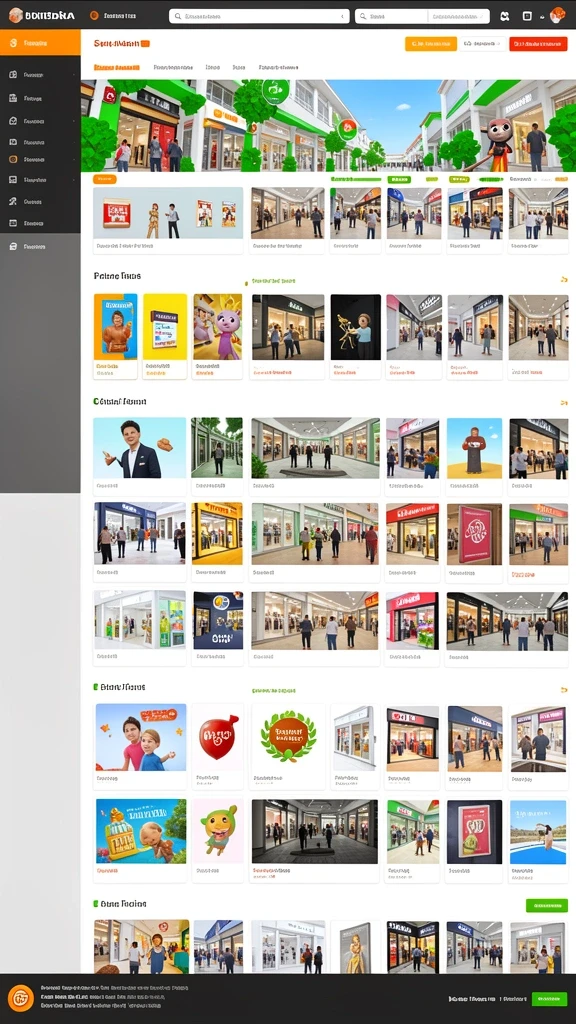This screenshot has height=1024, width=576.
Task: Switch to the orange active tab under the title
Action: 117,67
